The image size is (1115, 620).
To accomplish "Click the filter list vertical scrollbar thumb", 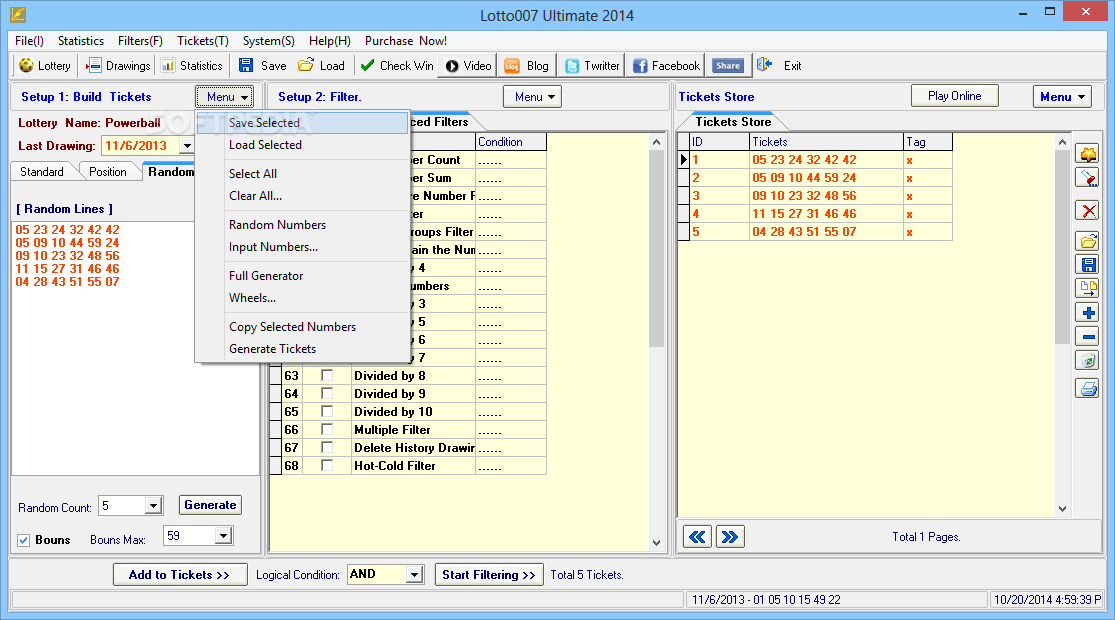I will [656, 249].
